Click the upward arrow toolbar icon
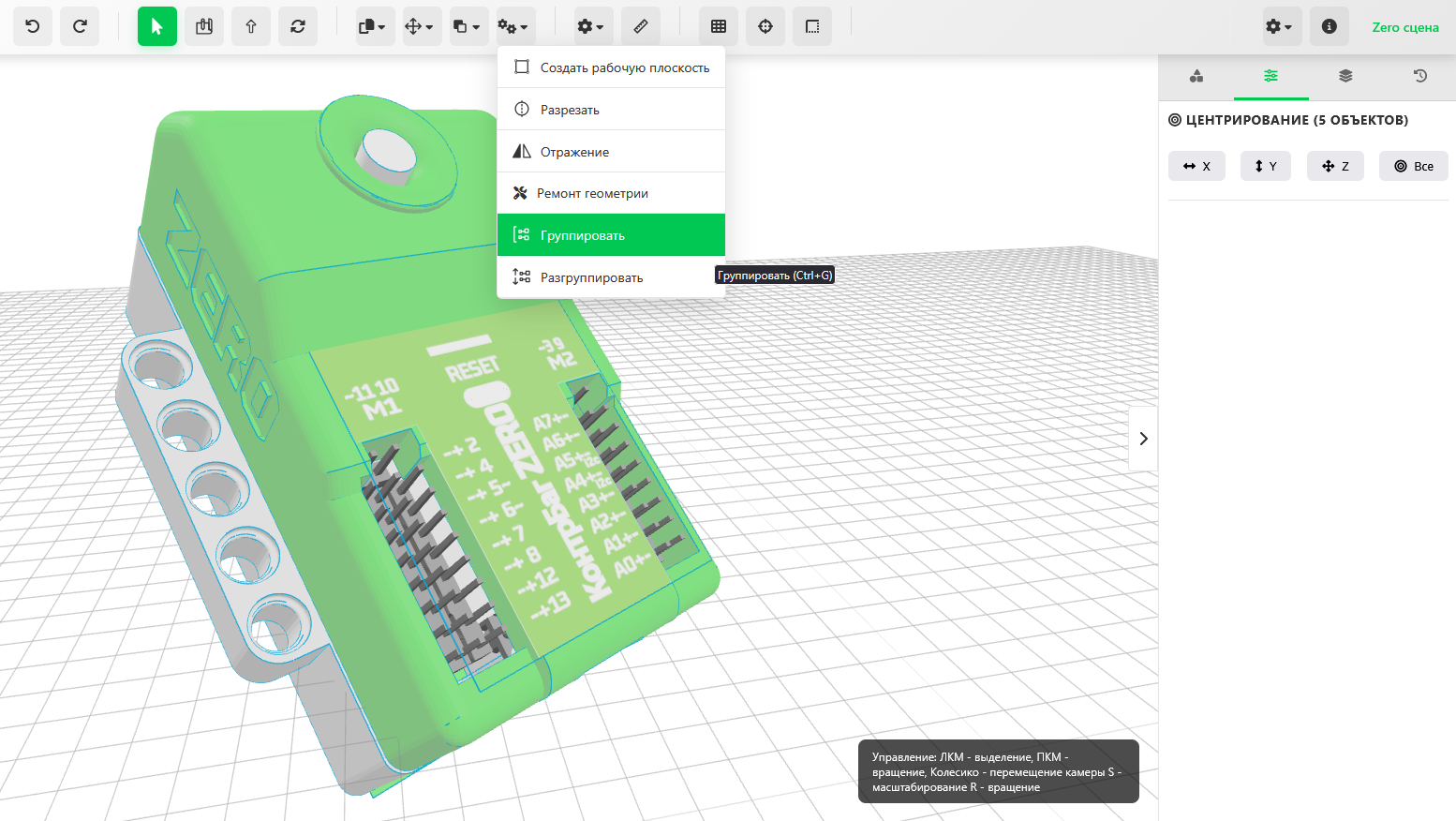1456x821 pixels. 251,26
